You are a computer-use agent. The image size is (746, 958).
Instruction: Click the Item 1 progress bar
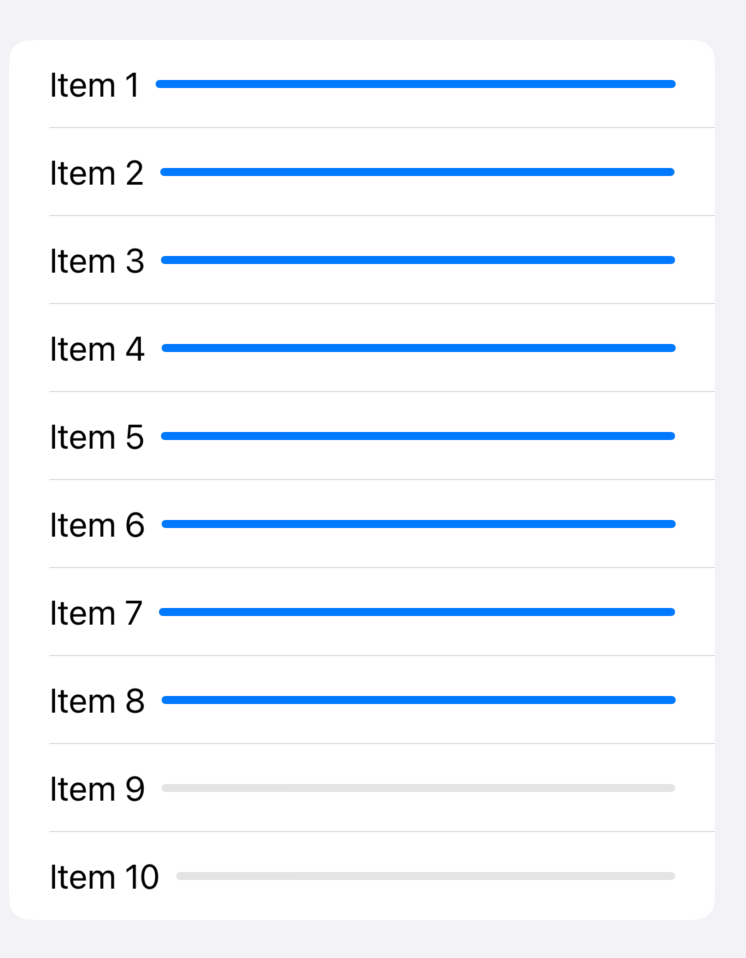pyautogui.click(x=415, y=84)
